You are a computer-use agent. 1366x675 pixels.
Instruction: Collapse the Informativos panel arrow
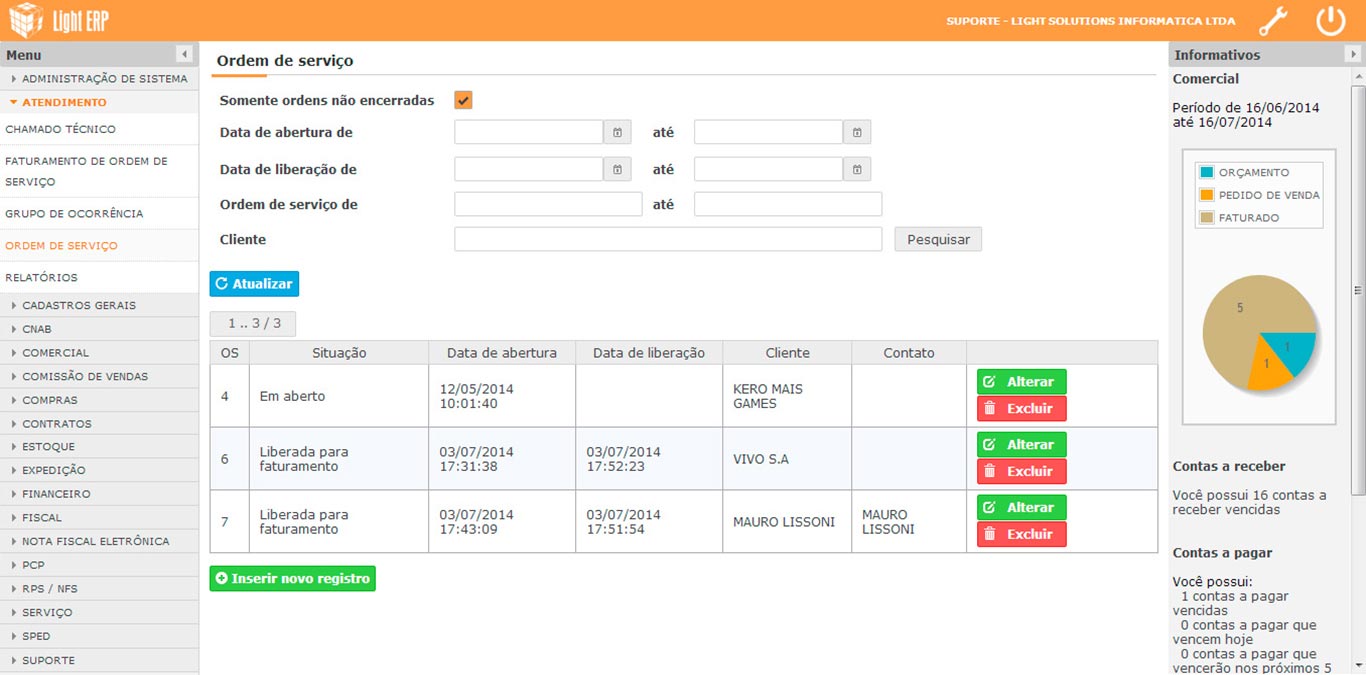point(1353,54)
